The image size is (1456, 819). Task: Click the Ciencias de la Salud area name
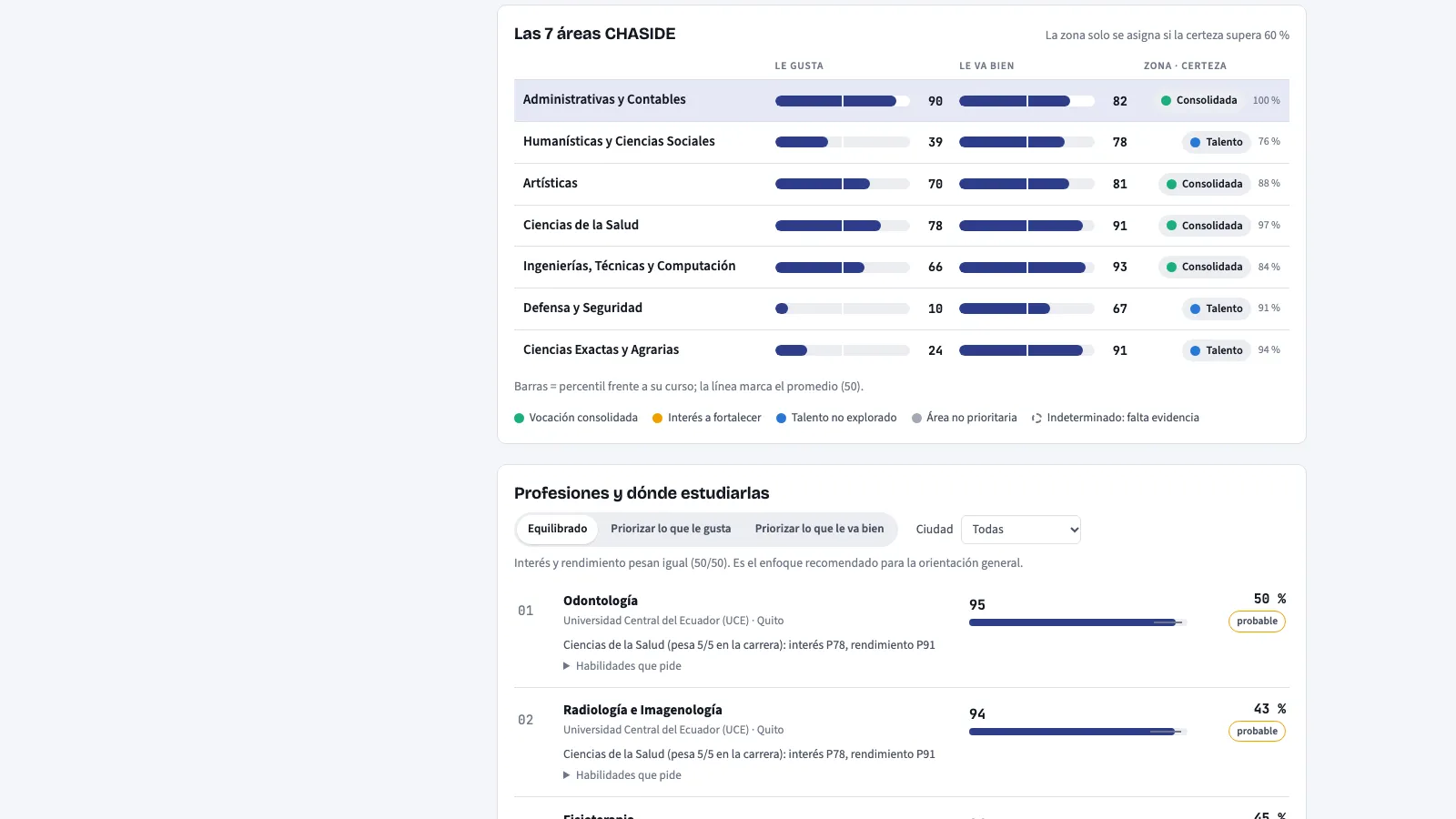click(581, 225)
